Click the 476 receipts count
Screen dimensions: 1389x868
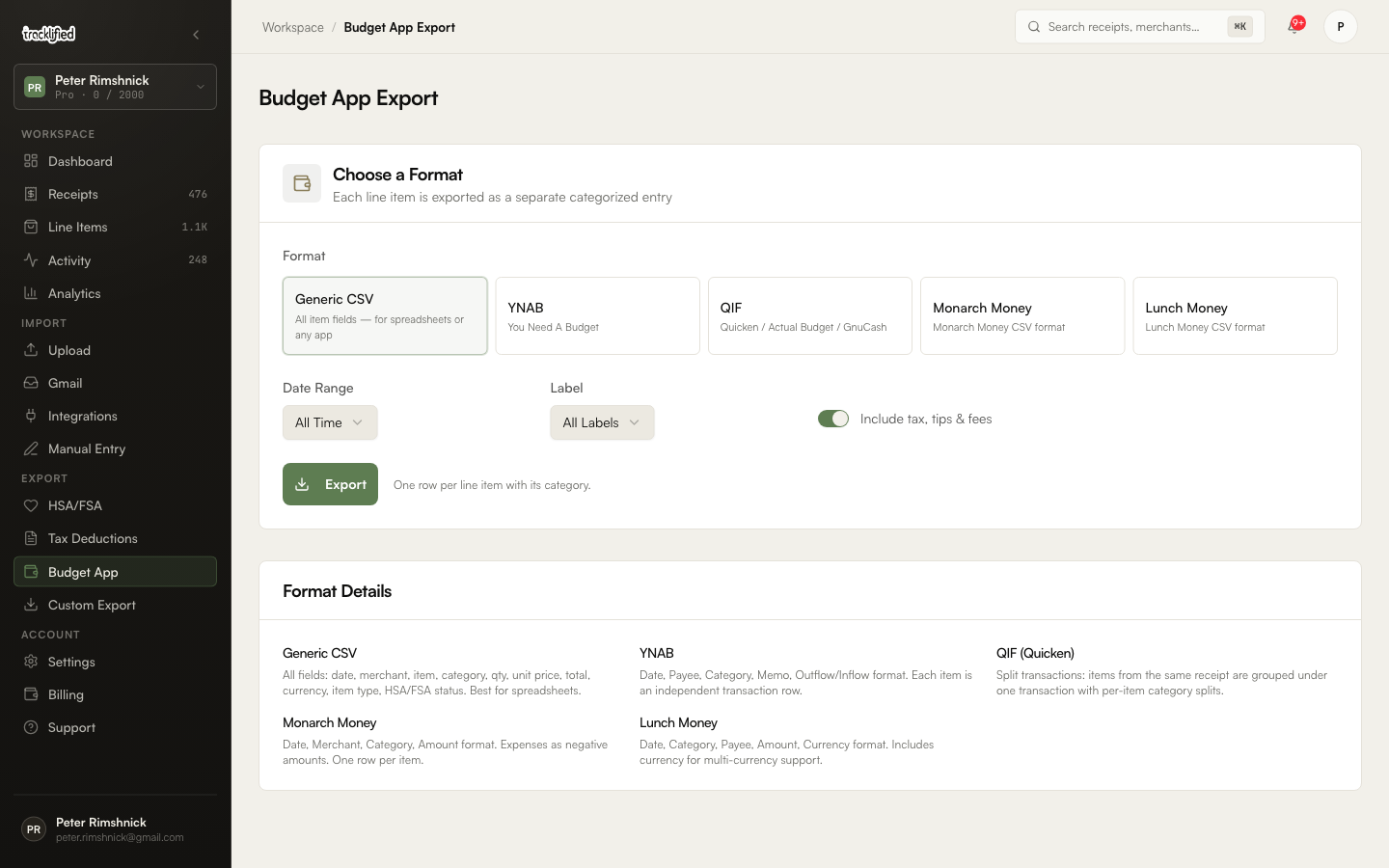pyautogui.click(x=198, y=194)
